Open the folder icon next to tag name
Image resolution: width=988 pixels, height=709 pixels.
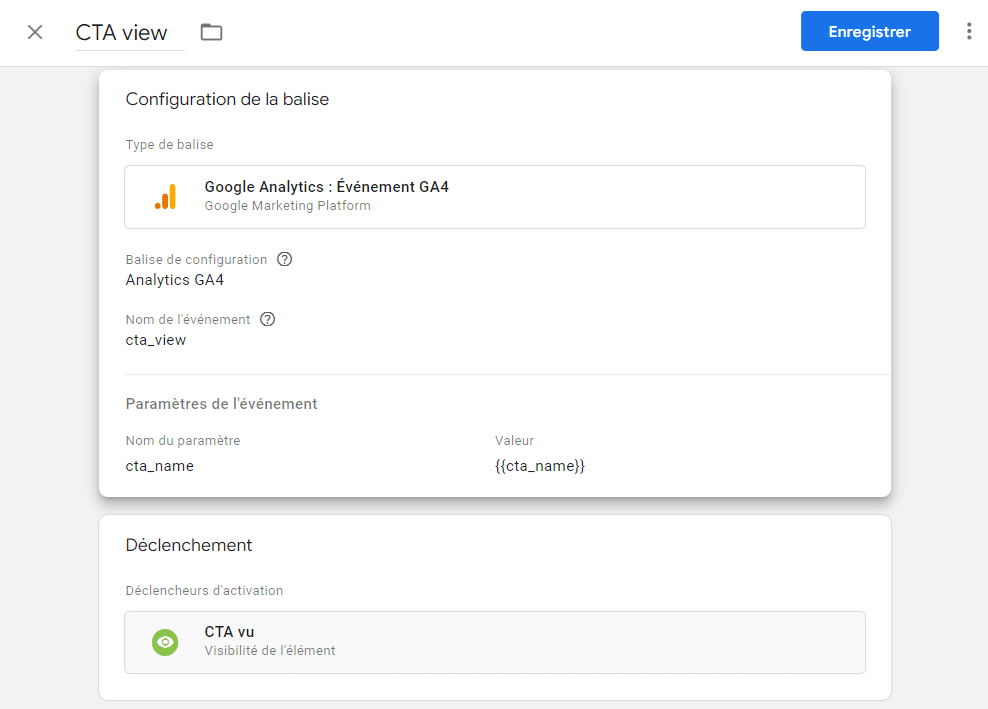coord(211,32)
